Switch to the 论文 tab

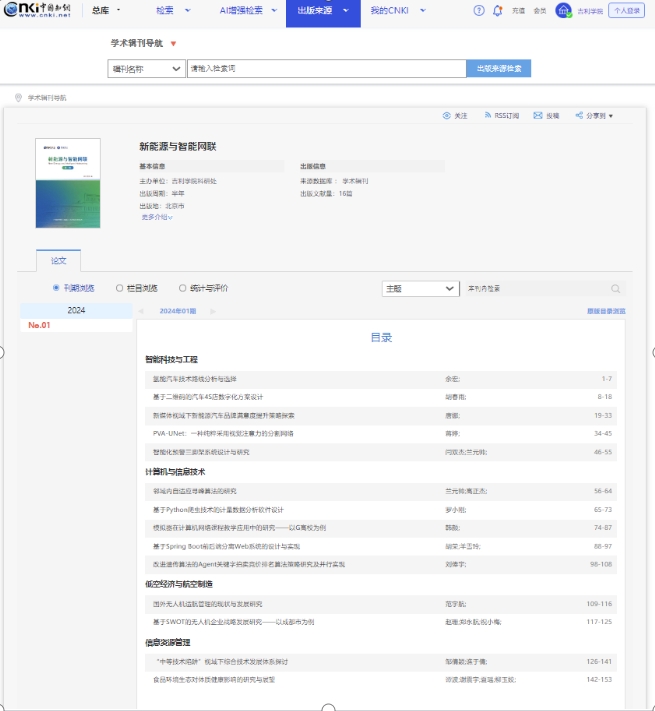pyautogui.click(x=58, y=260)
